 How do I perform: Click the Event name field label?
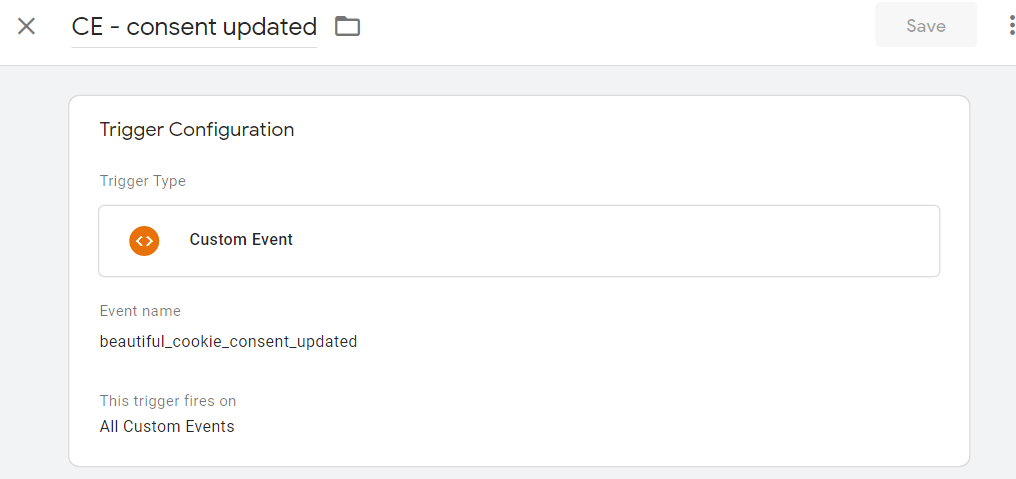click(140, 311)
